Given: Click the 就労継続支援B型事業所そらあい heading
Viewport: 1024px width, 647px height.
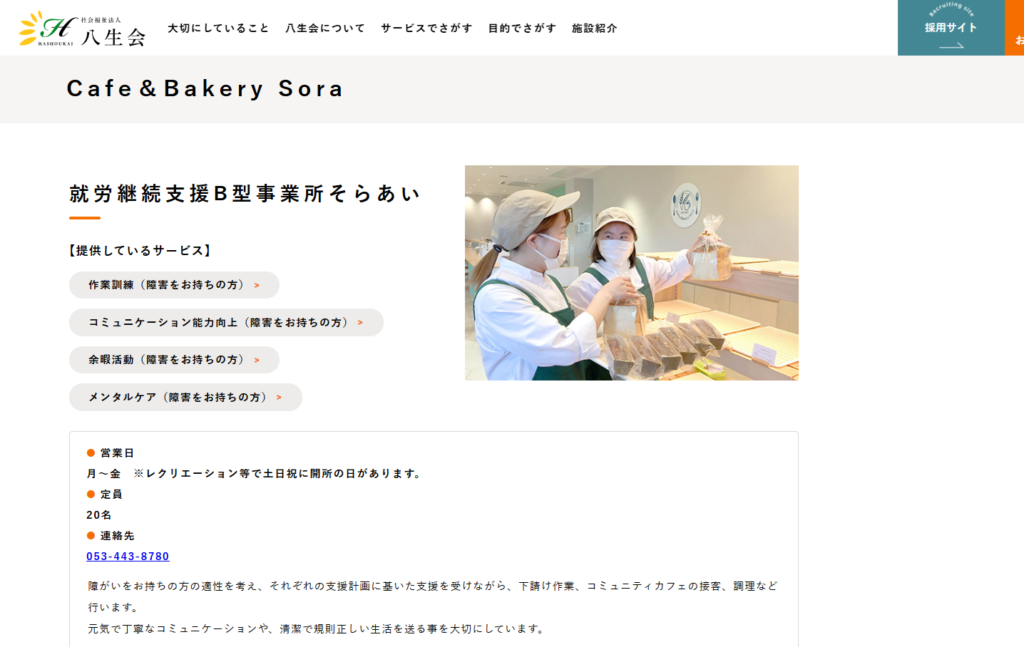Looking at the screenshot, I should (x=245, y=194).
